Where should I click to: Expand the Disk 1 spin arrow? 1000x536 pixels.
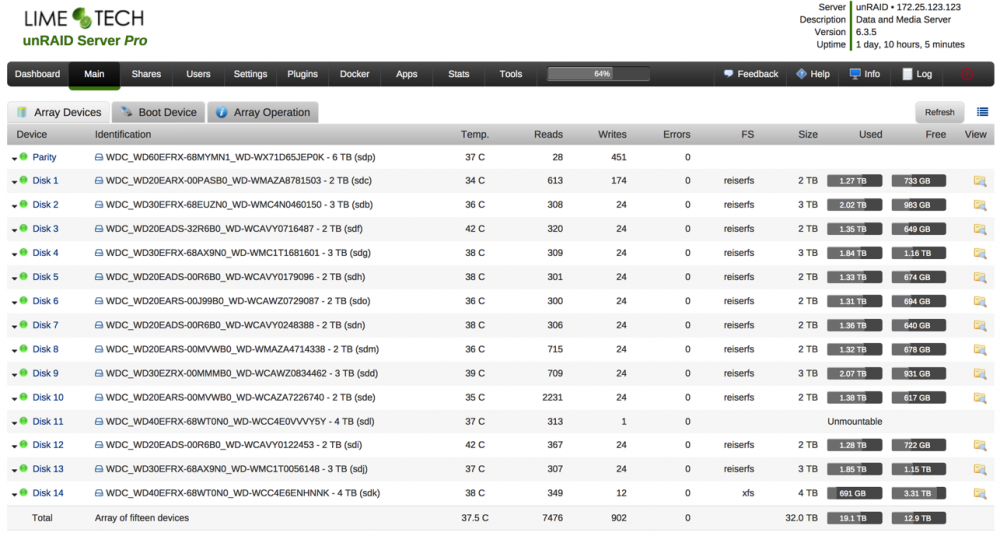[14, 182]
